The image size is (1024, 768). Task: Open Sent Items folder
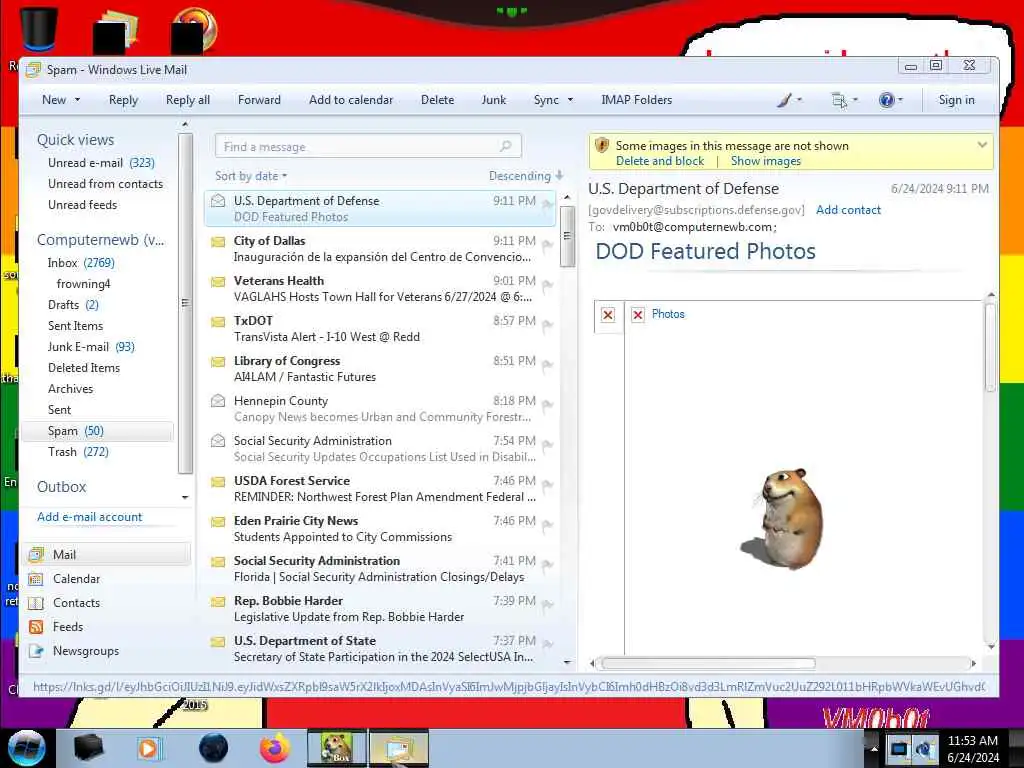tap(75, 325)
